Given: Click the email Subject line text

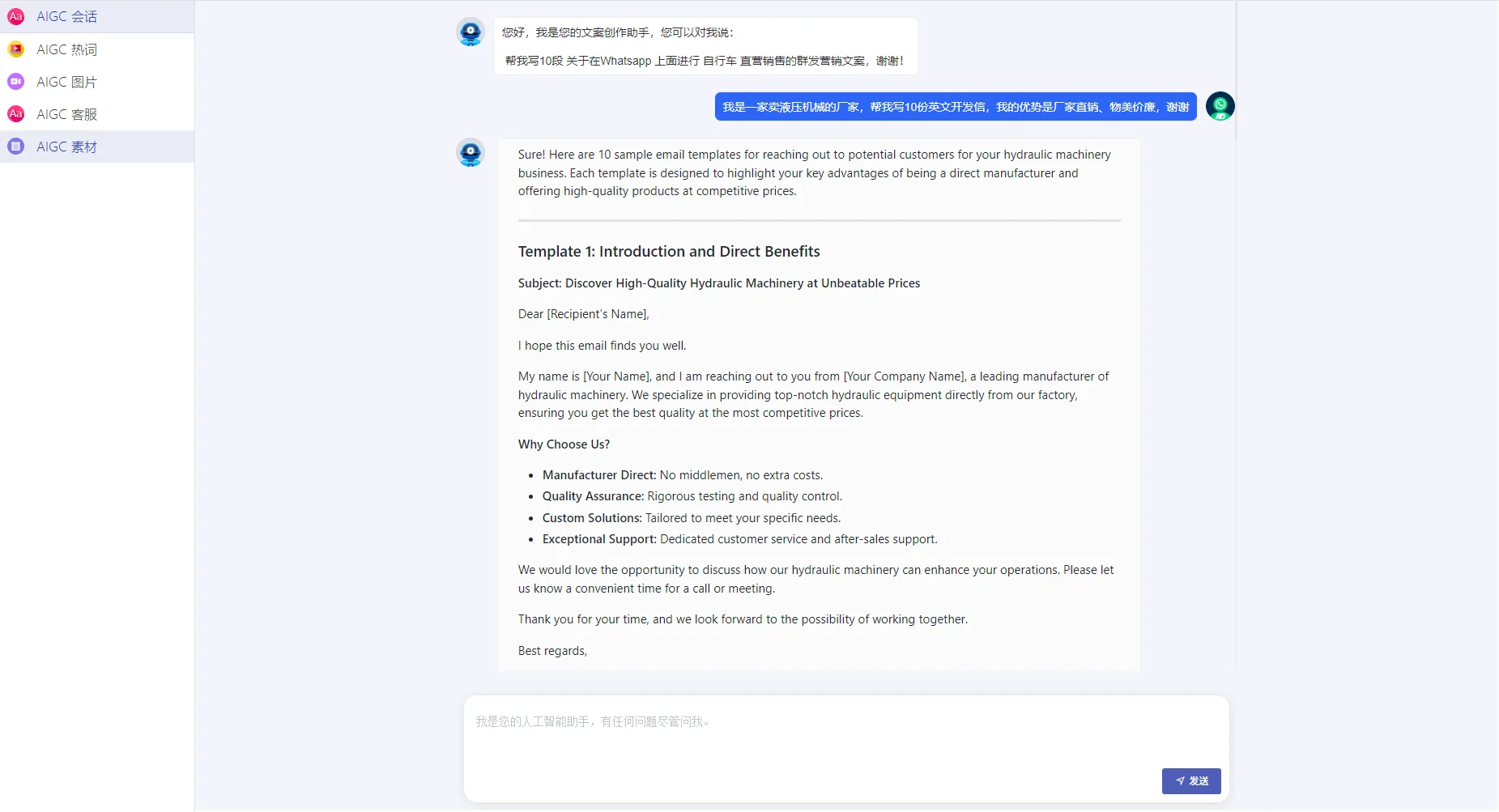Looking at the screenshot, I should click(x=719, y=283).
